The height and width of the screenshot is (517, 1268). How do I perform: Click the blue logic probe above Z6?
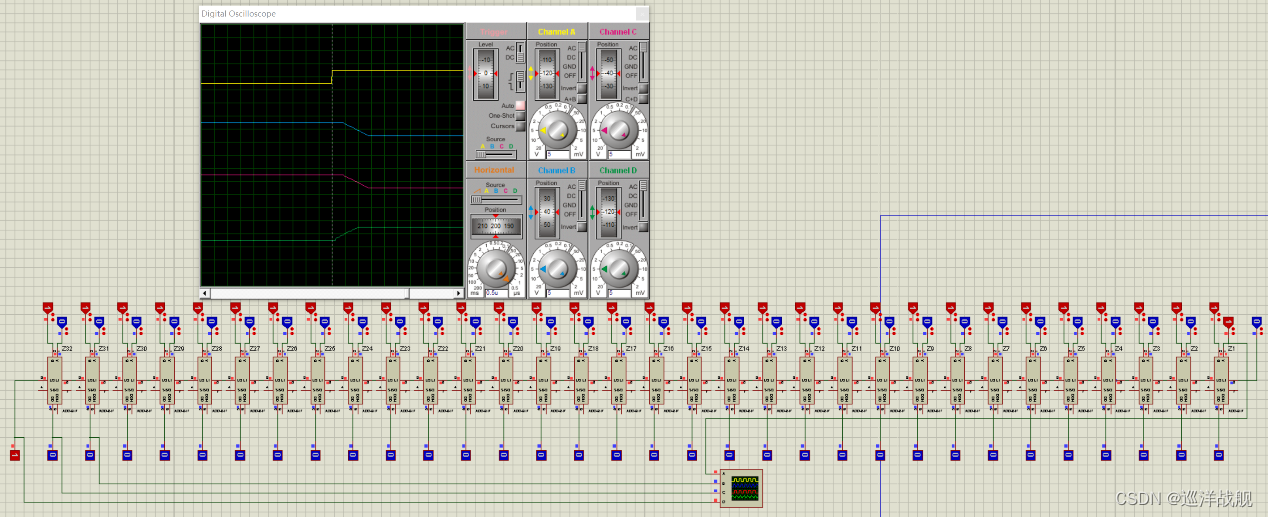1039,322
